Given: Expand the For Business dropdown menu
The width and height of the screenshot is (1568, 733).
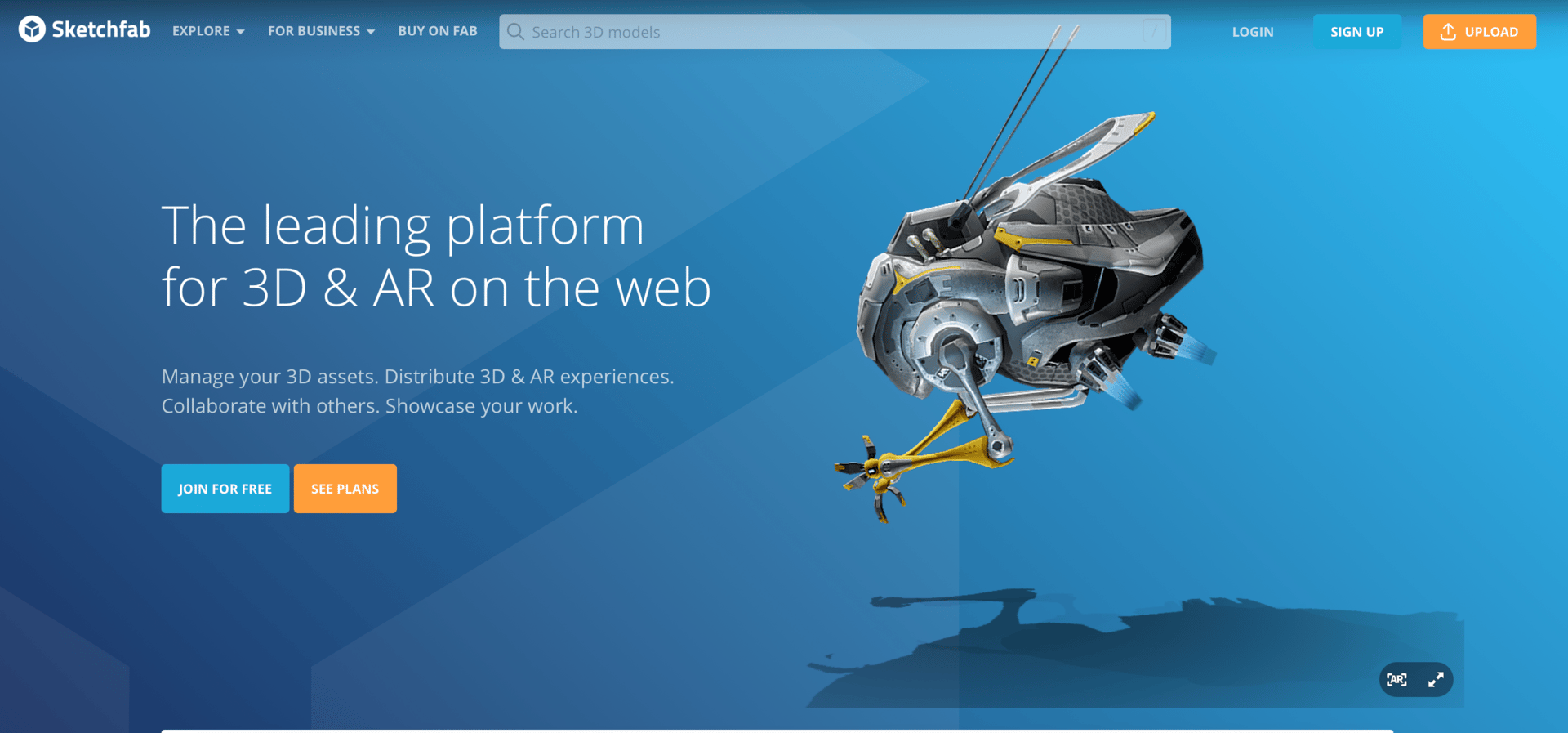Looking at the screenshot, I should 321,31.
